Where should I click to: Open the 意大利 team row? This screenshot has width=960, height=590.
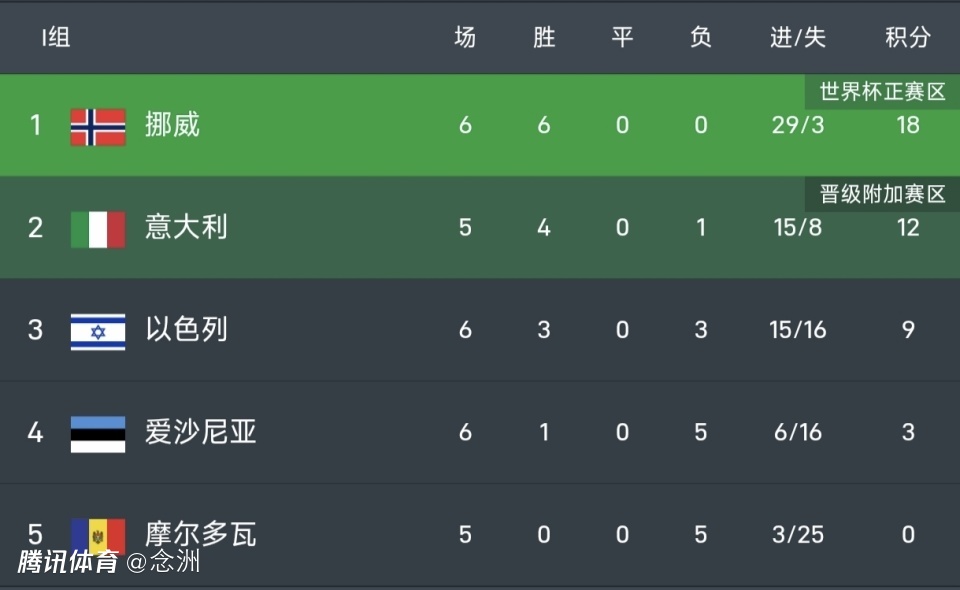pyautogui.click(x=186, y=228)
